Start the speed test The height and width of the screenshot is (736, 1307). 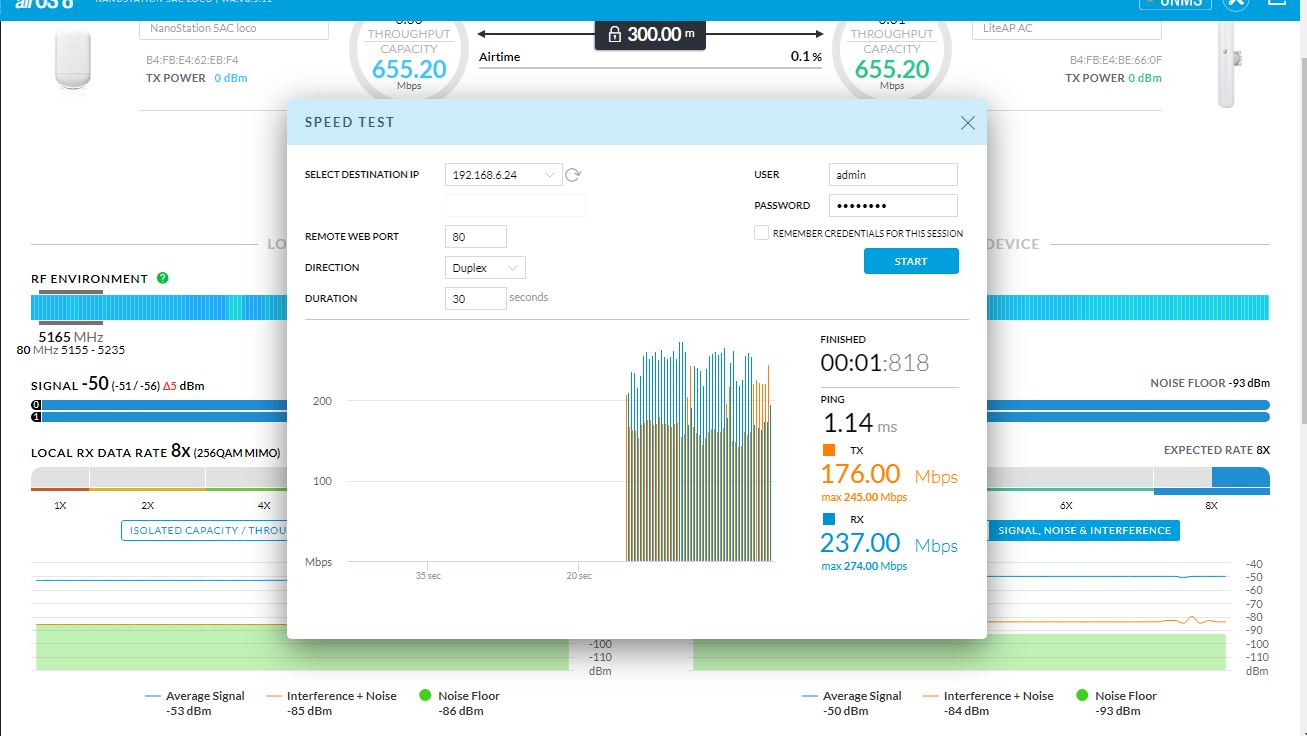(911, 261)
